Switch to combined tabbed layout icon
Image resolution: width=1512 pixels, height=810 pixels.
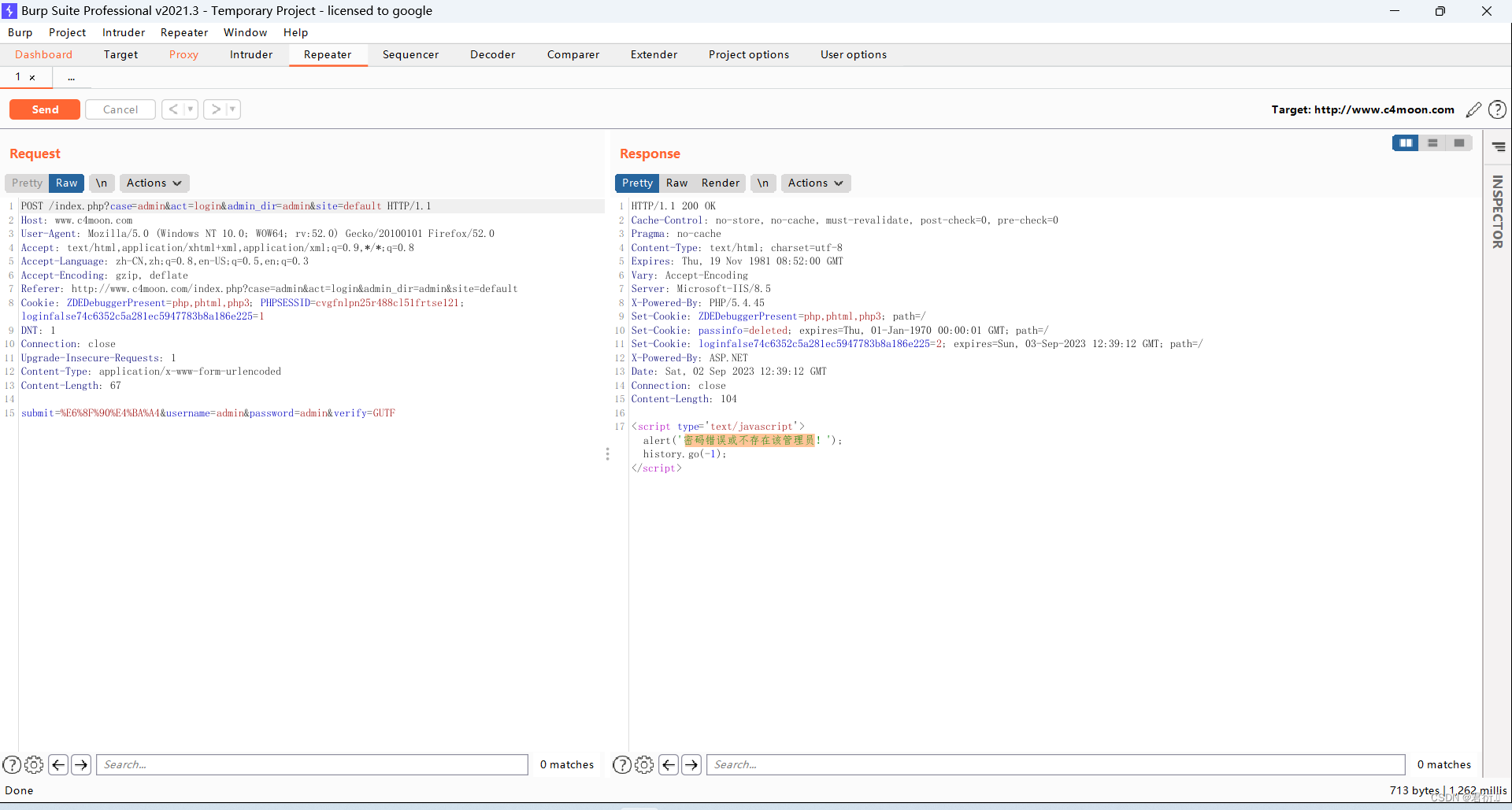tap(1459, 143)
